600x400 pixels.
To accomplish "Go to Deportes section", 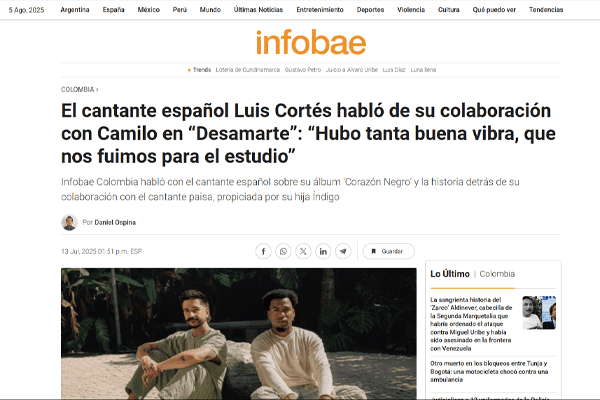I will [370, 10].
